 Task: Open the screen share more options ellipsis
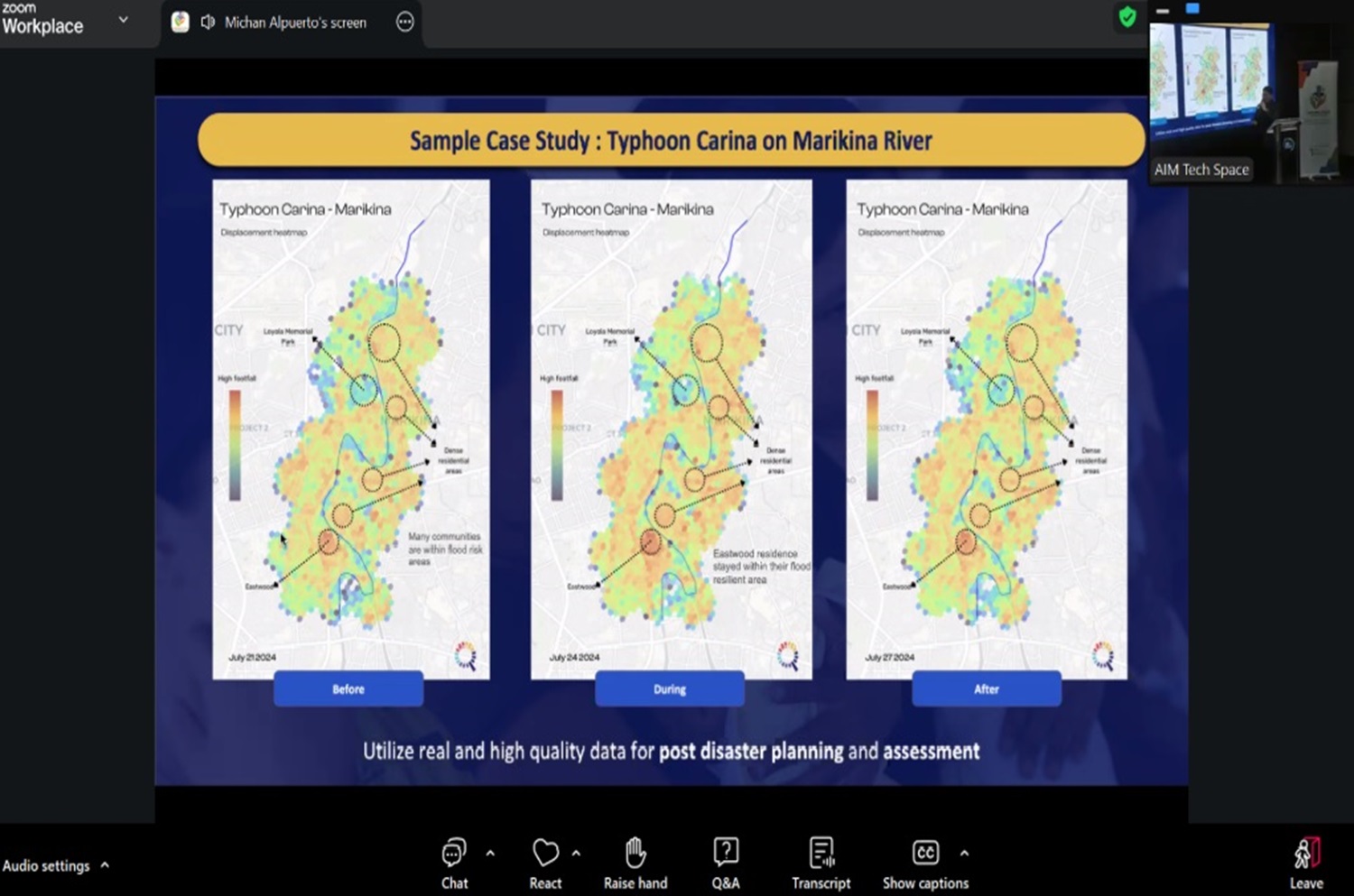405,23
